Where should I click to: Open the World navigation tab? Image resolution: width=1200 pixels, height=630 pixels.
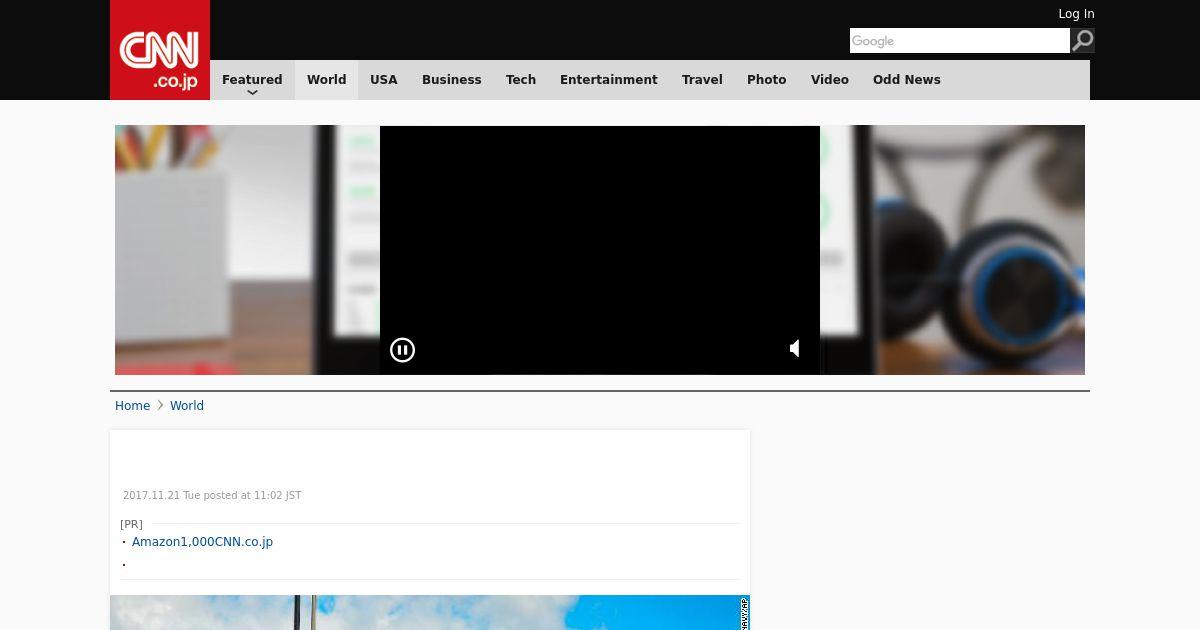[326, 80]
